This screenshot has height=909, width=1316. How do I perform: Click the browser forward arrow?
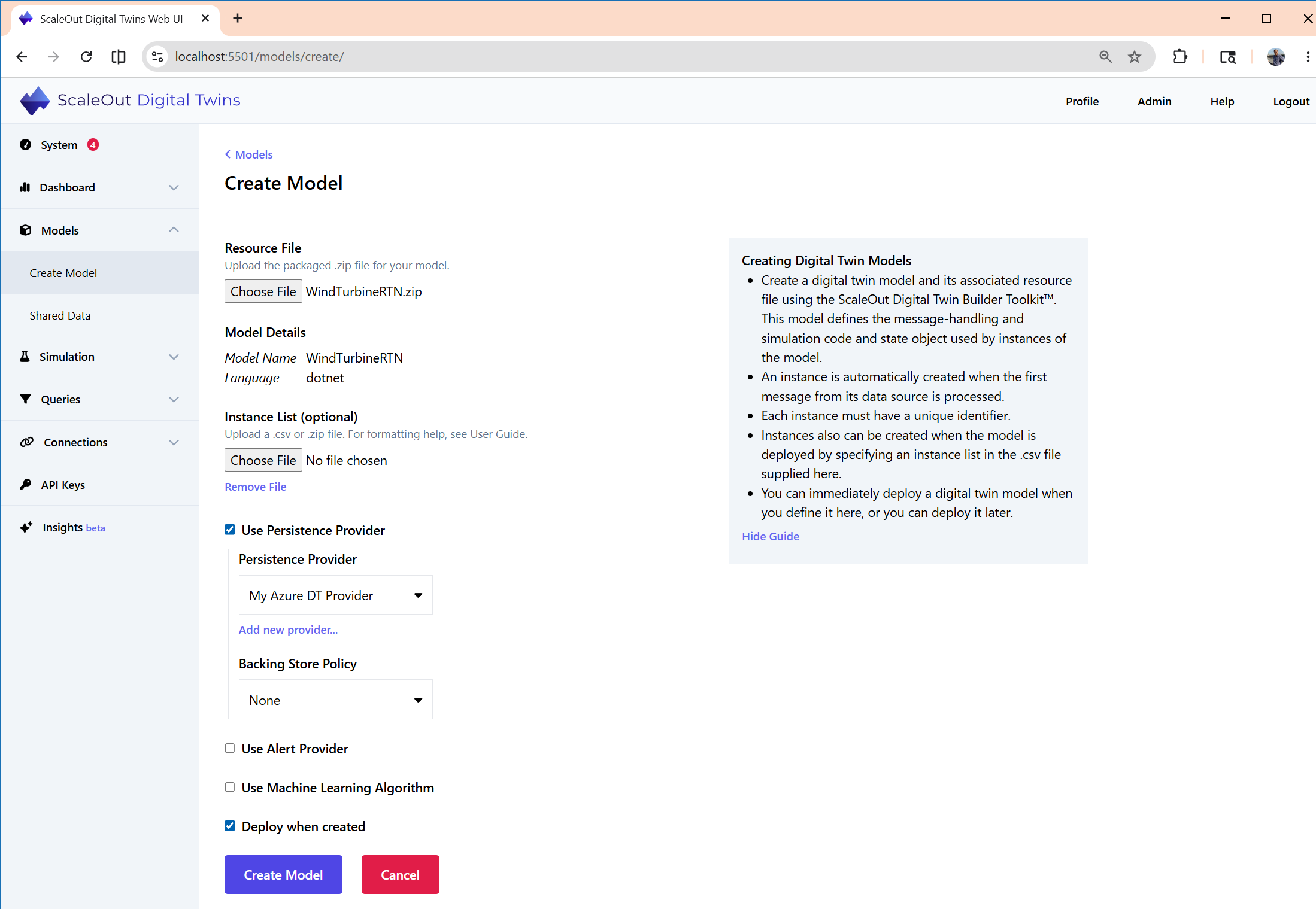click(x=54, y=57)
